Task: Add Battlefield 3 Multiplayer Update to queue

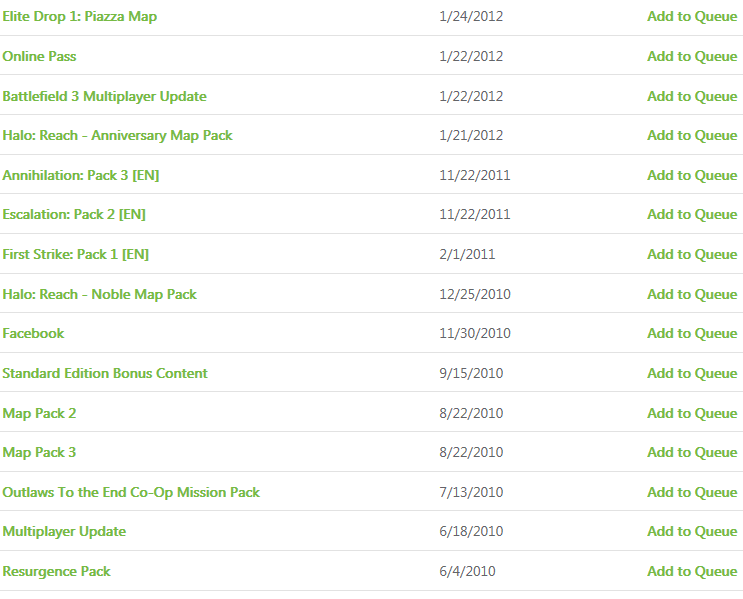Action: (691, 96)
